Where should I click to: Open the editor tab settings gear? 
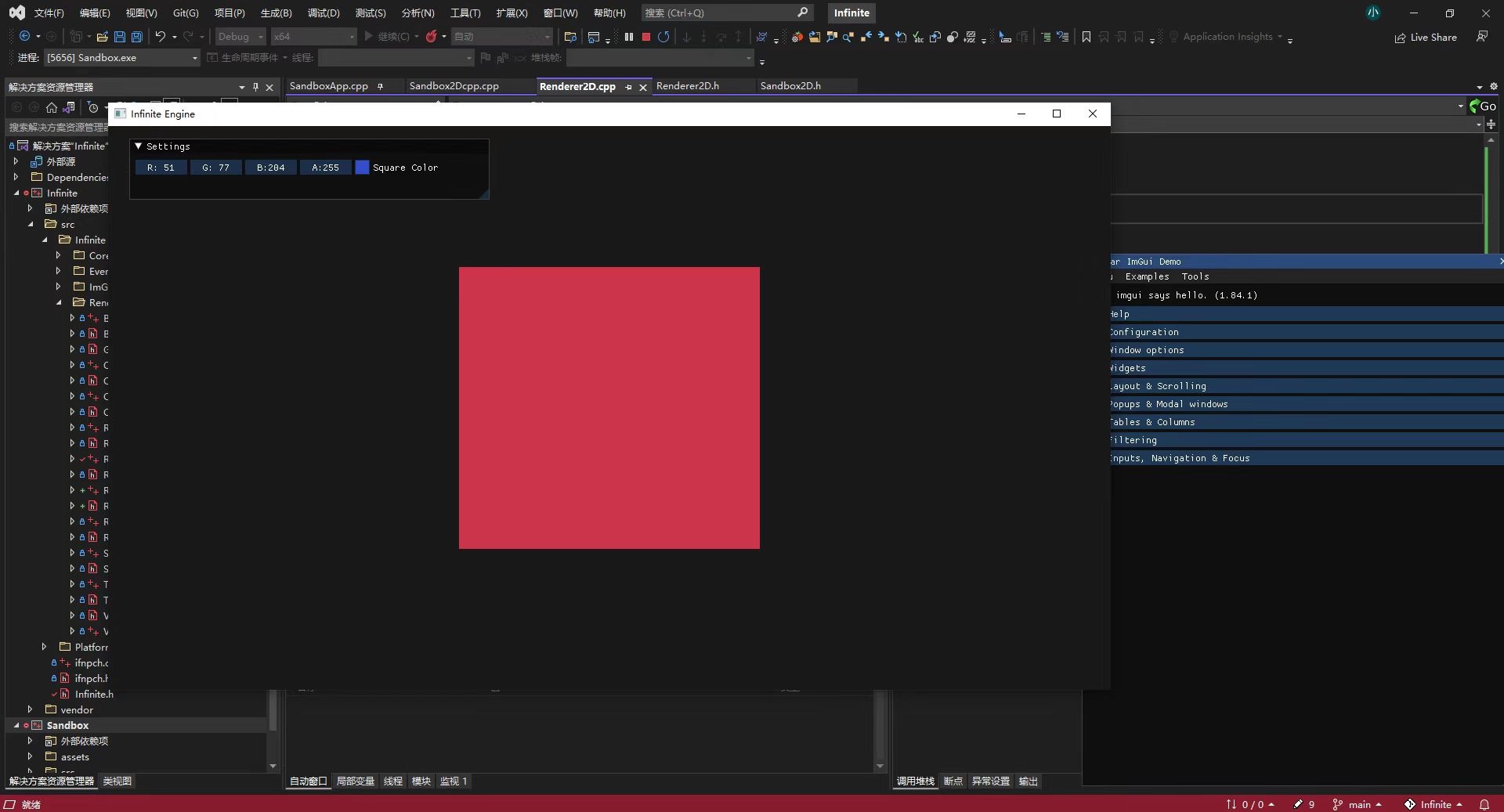1493,87
